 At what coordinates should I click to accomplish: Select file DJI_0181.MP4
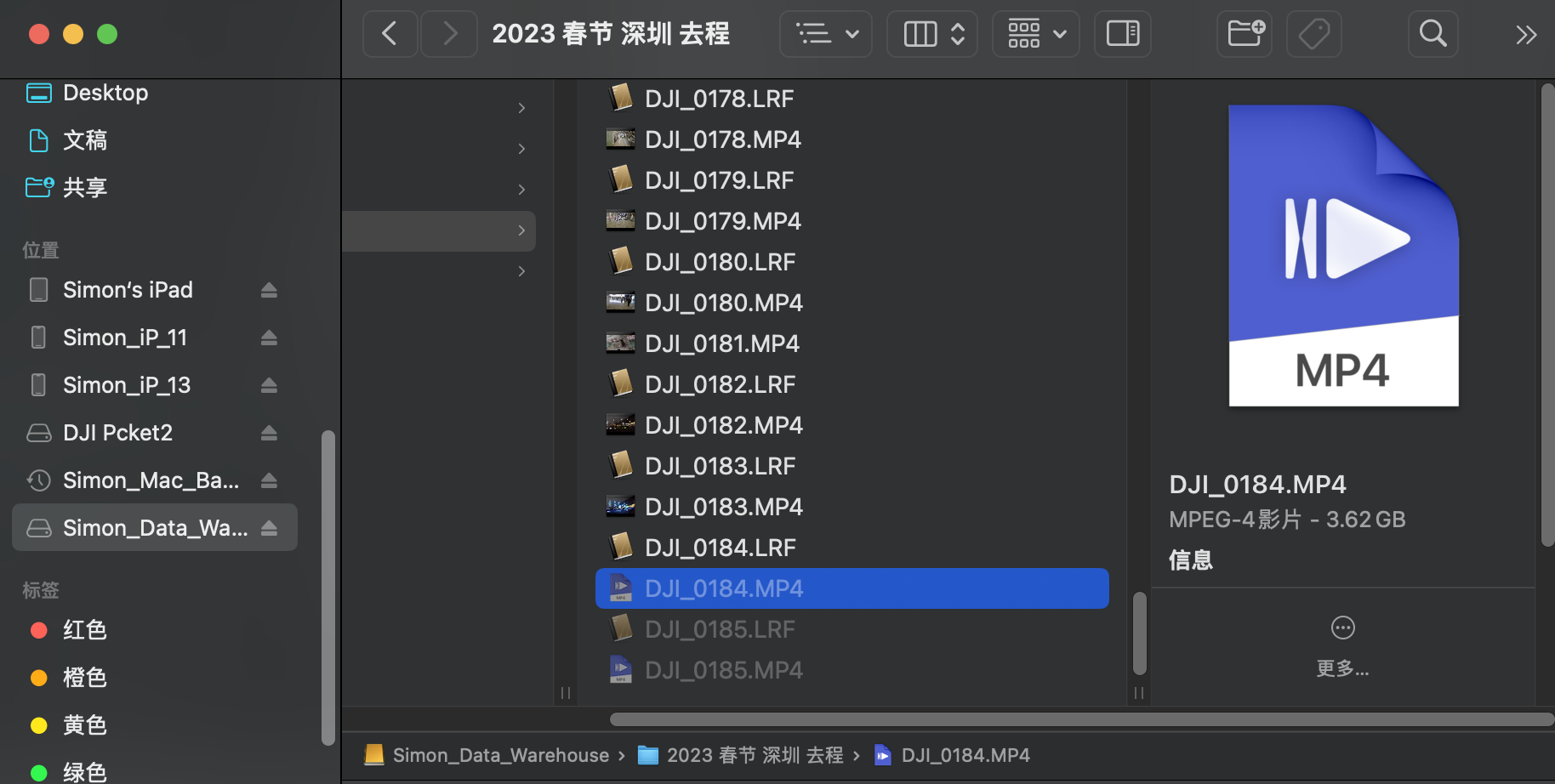[x=852, y=344]
